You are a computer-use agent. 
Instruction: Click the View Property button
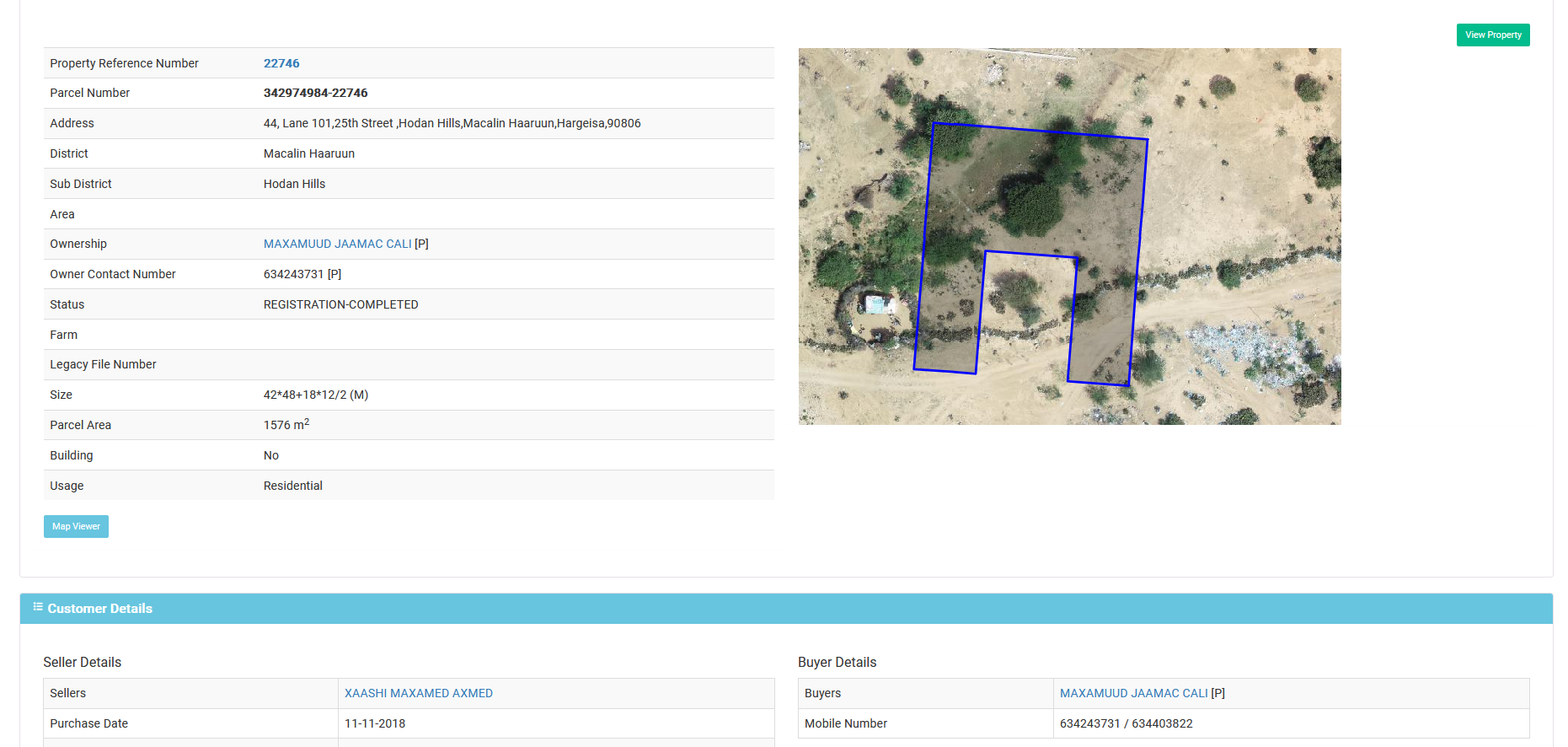pos(1493,35)
